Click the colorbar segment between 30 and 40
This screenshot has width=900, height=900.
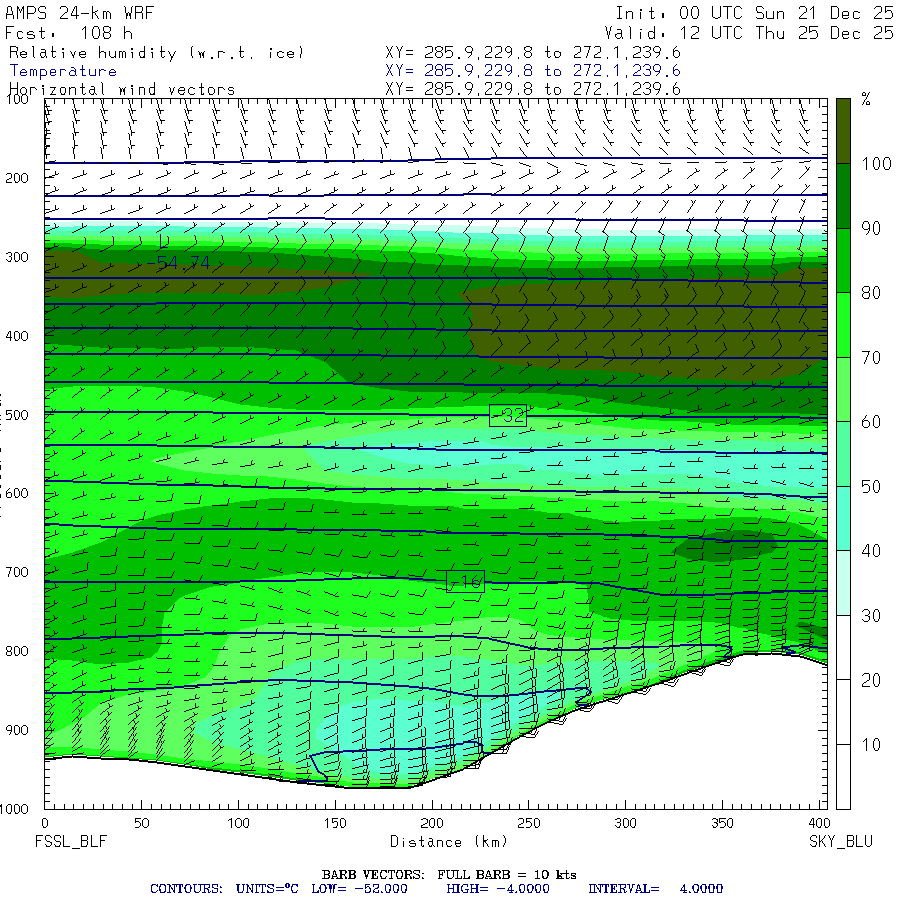point(843,583)
